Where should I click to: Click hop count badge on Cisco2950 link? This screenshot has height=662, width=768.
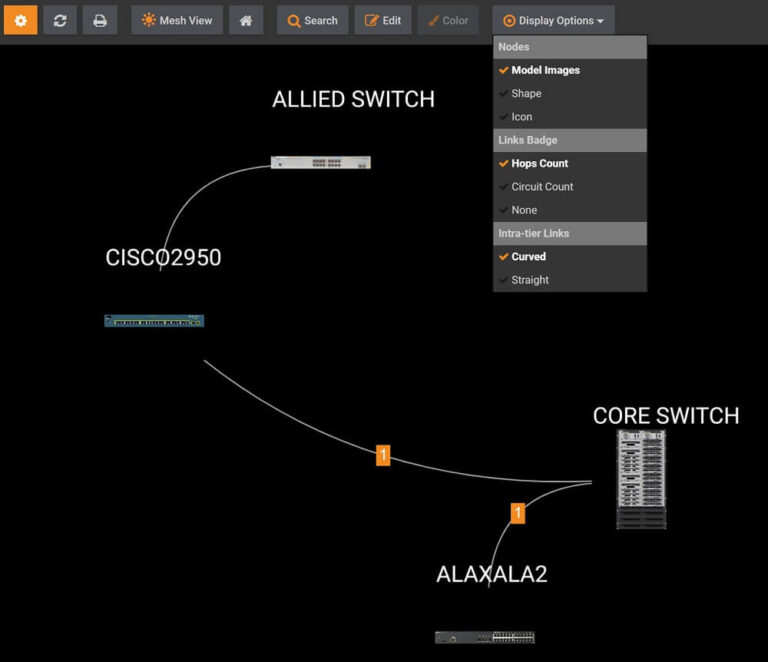(x=383, y=455)
